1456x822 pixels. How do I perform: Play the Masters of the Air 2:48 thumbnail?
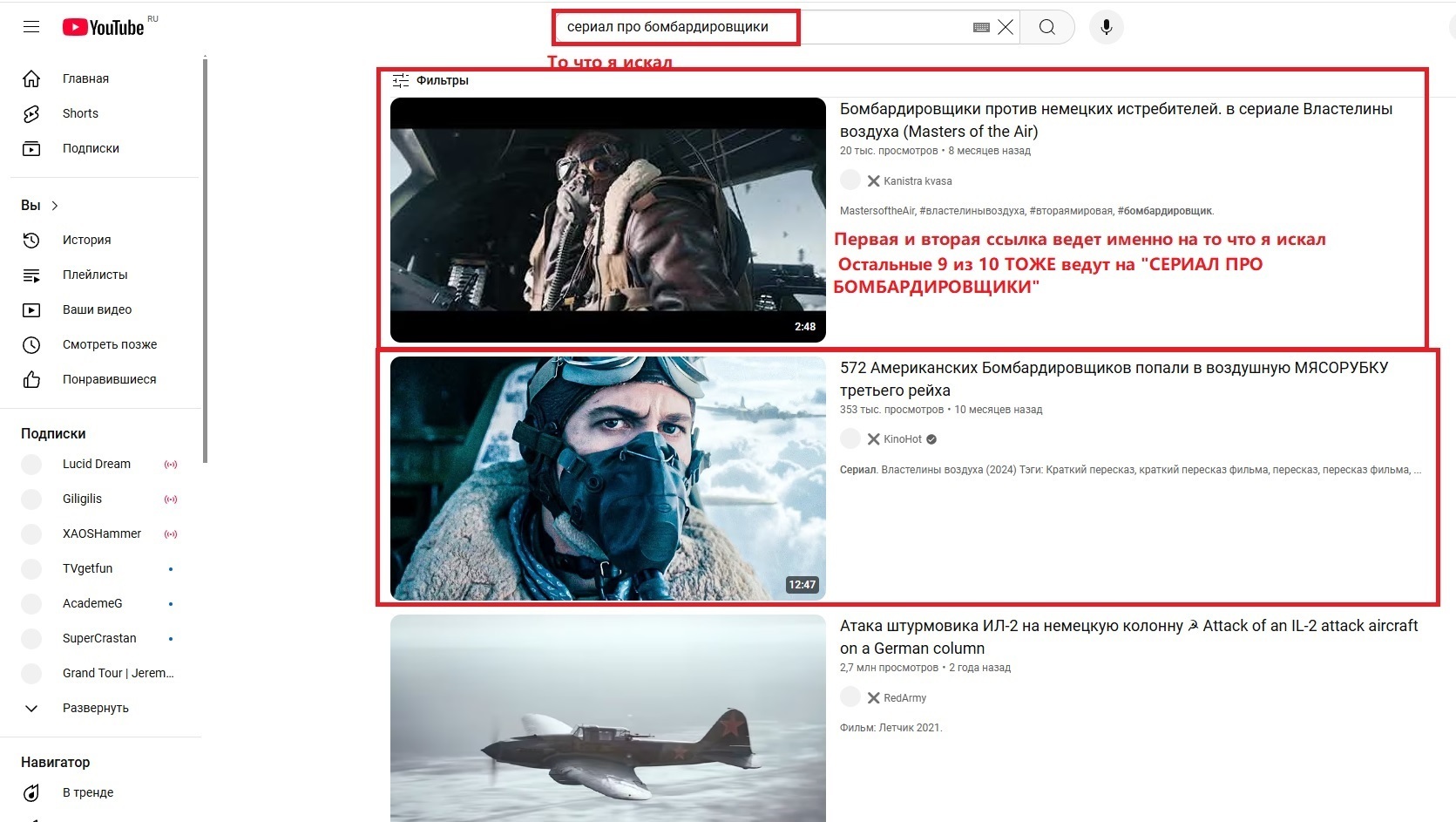[x=608, y=220]
